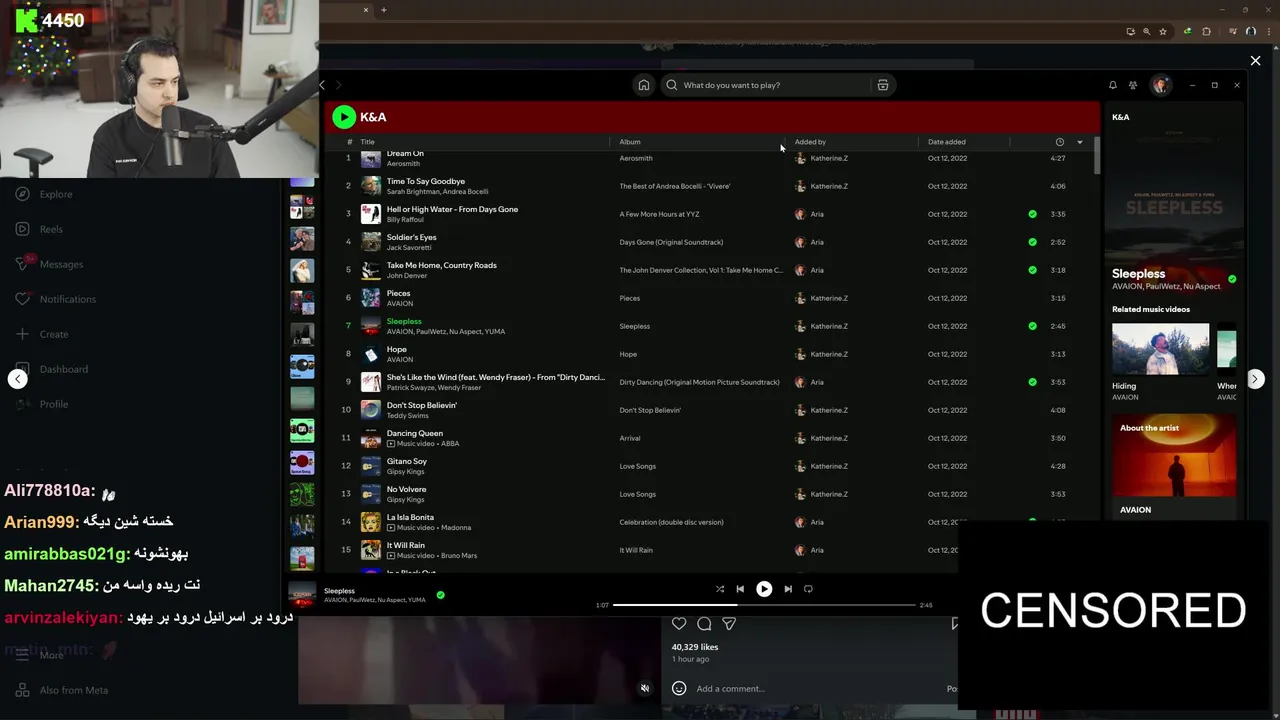Sort the playlist by the Album column header
This screenshot has height=720, width=1280.
(x=630, y=142)
